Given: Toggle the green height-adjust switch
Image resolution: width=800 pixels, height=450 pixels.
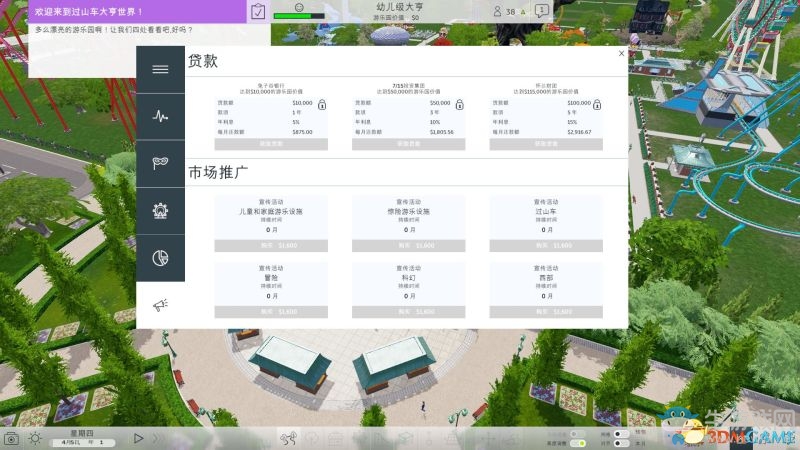Looking at the screenshot, I should pyautogui.click(x=578, y=443).
